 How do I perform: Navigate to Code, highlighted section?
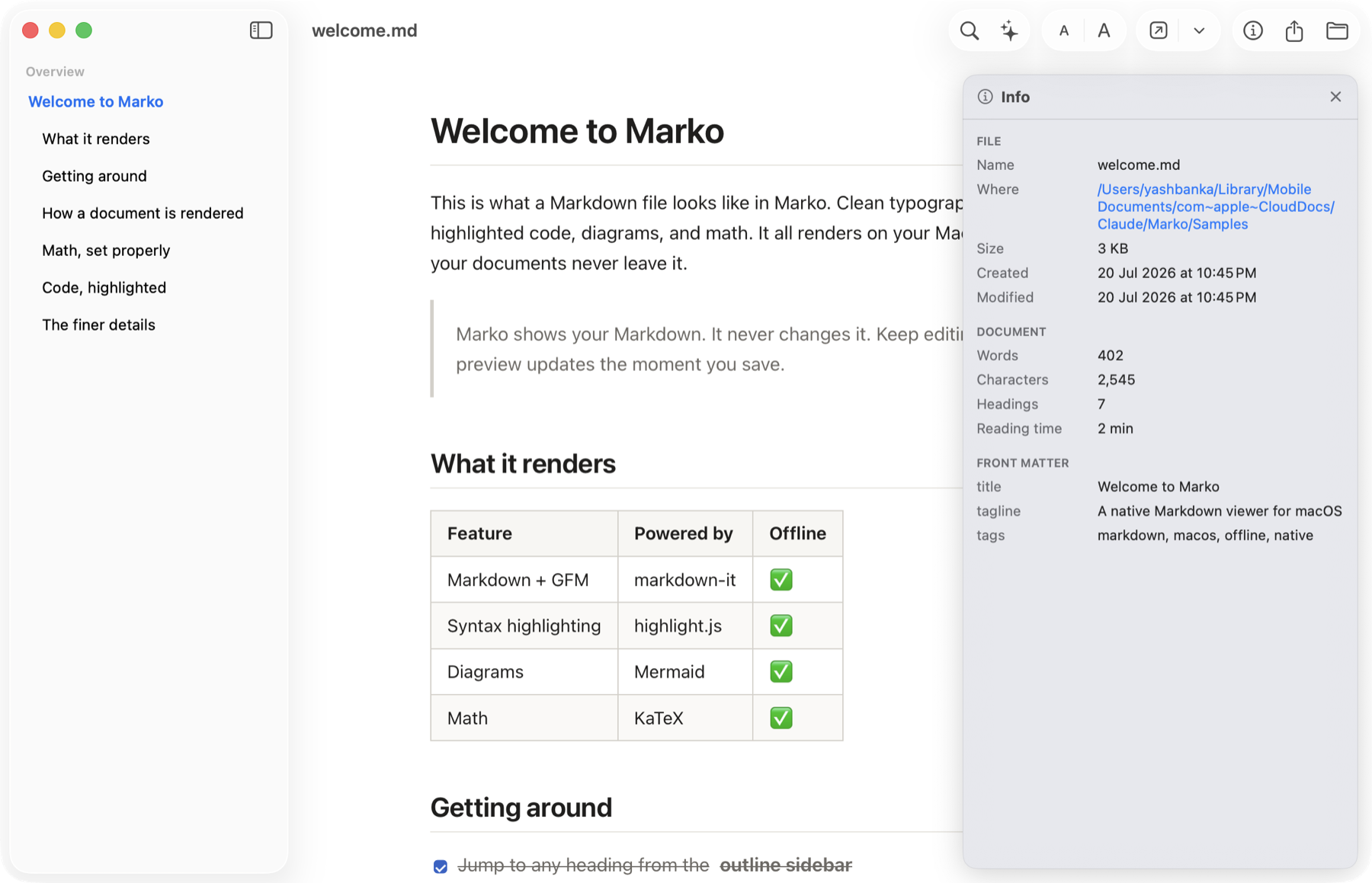tap(104, 287)
